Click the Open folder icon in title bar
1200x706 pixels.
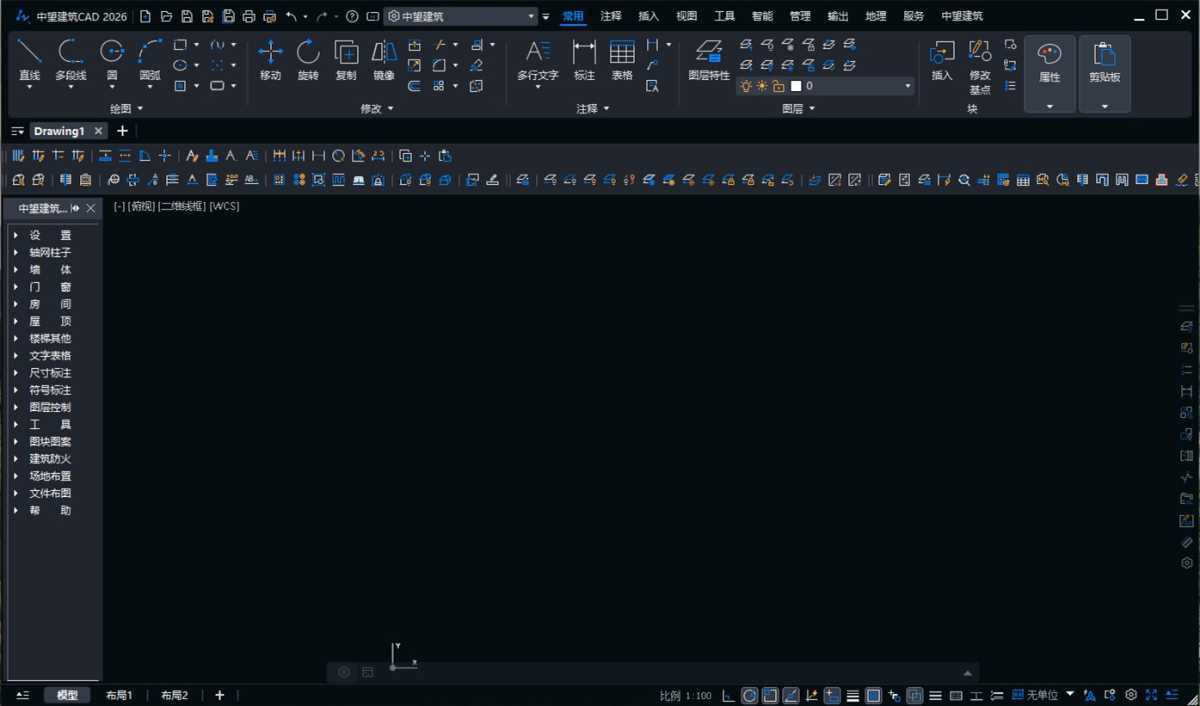click(x=166, y=16)
